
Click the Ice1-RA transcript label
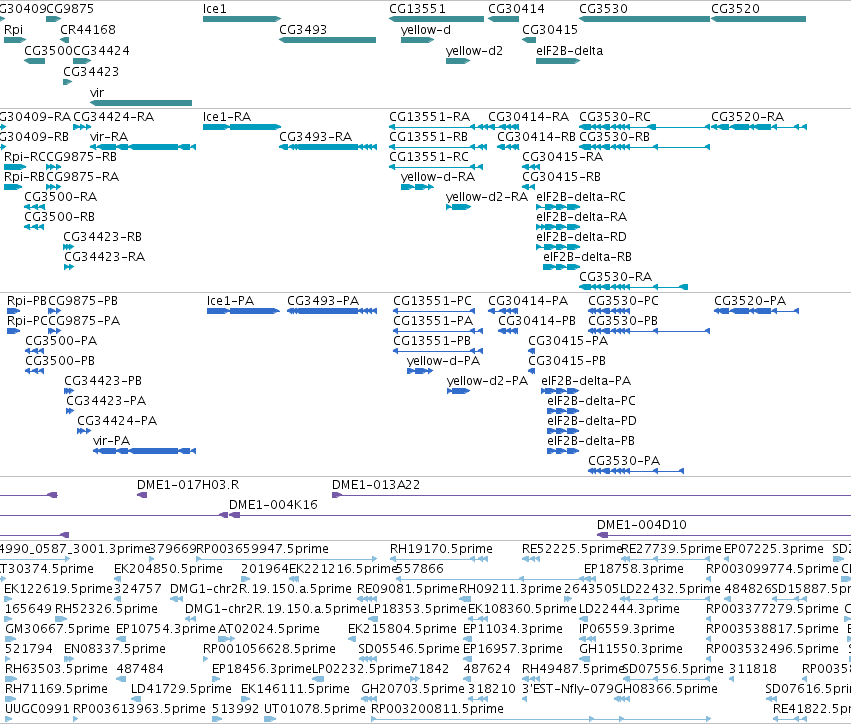227,117
